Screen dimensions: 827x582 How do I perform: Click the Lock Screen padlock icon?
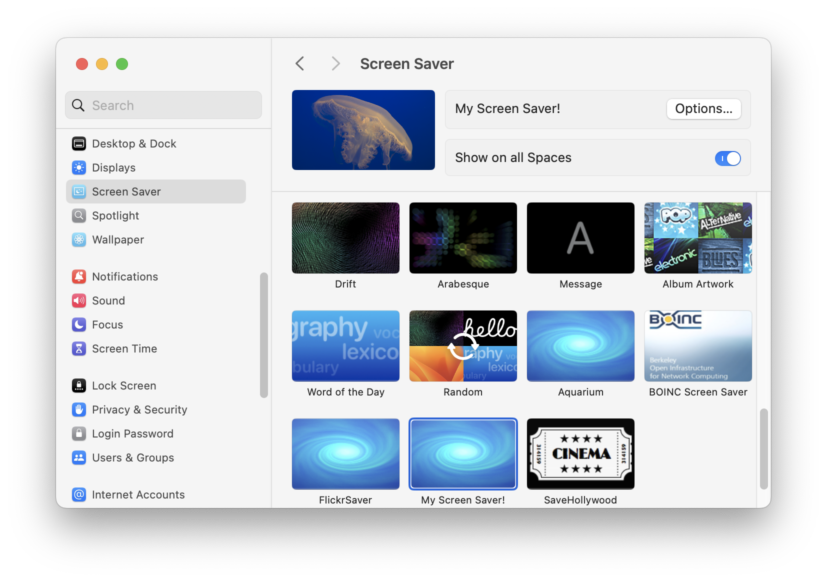(79, 385)
